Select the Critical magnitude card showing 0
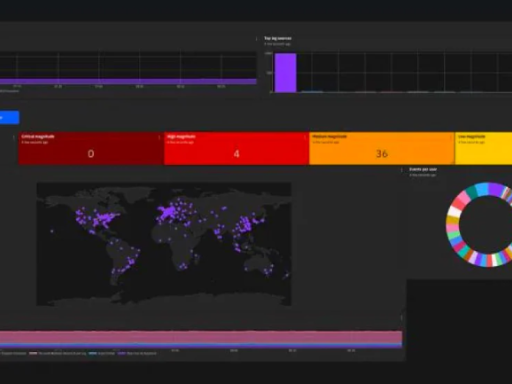 coord(91,148)
